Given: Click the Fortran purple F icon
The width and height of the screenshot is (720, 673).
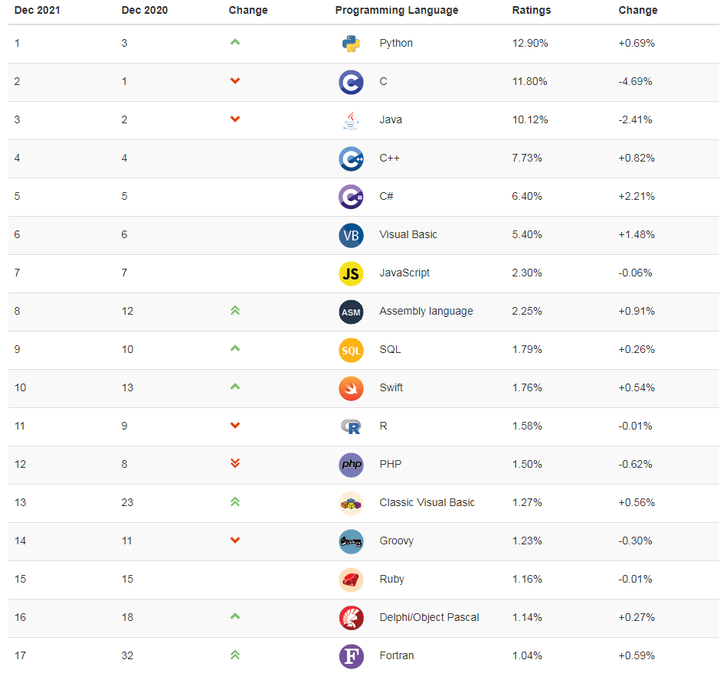Looking at the screenshot, I should pos(350,656).
